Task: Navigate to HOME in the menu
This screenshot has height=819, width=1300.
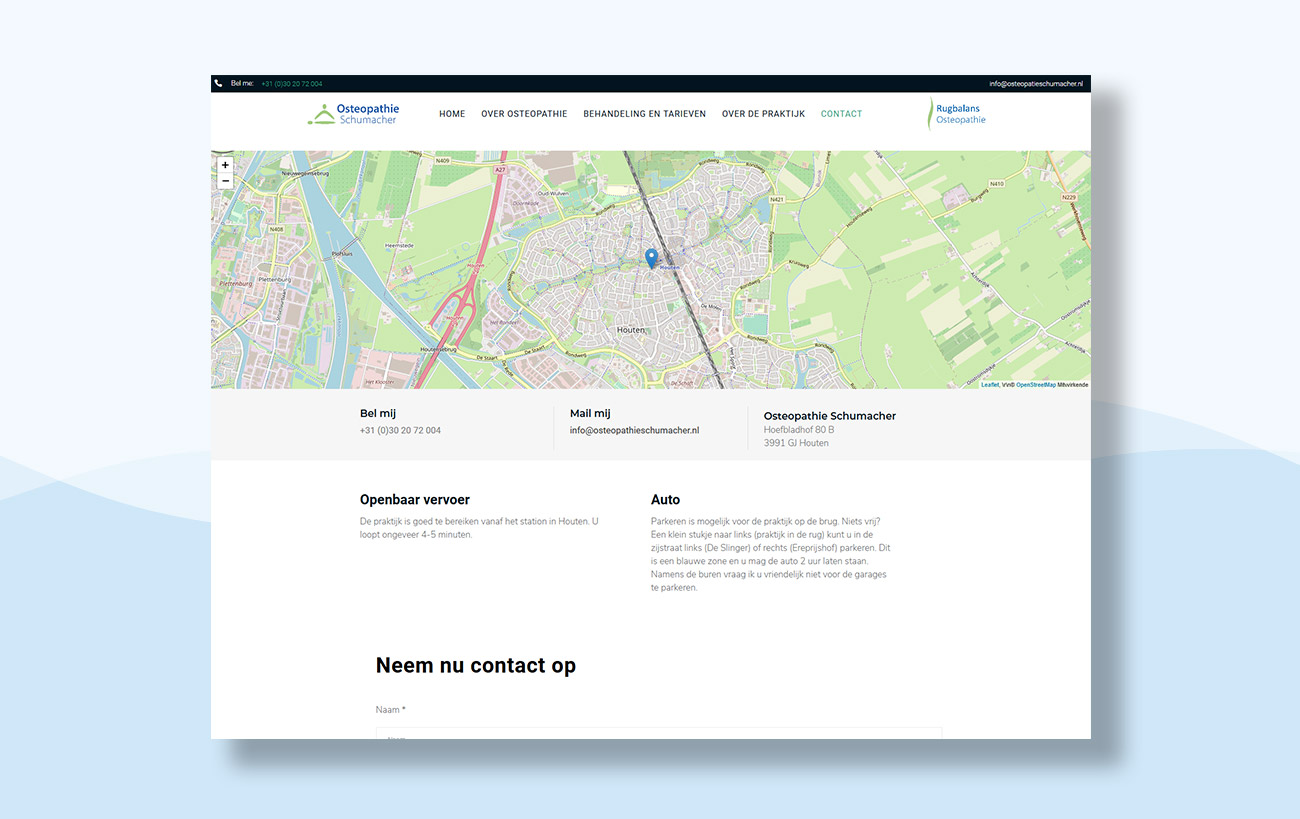Action: click(x=452, y=113)
